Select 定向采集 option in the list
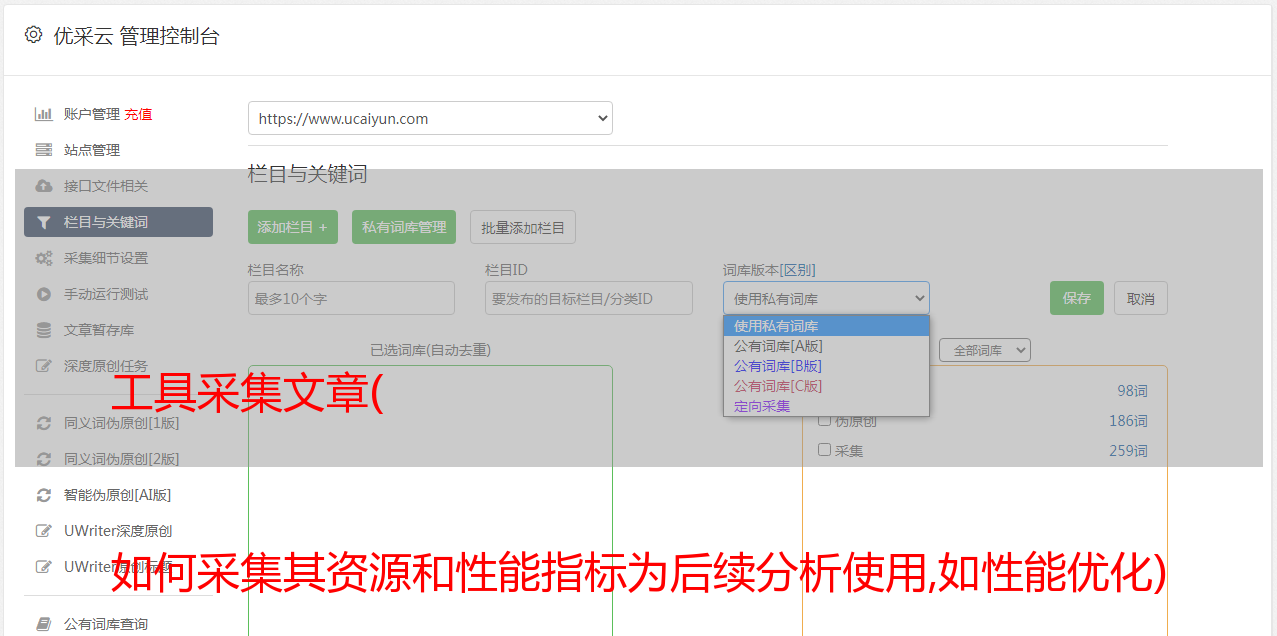Viewport: 1277px width, 636px height. [762, 406]
